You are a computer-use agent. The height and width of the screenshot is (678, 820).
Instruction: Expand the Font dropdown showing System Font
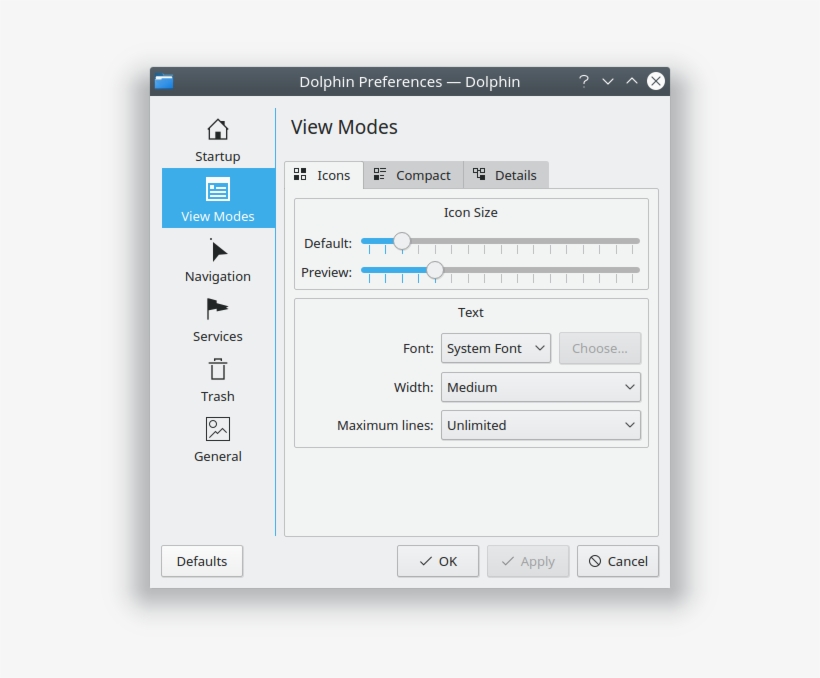[496, 348]
